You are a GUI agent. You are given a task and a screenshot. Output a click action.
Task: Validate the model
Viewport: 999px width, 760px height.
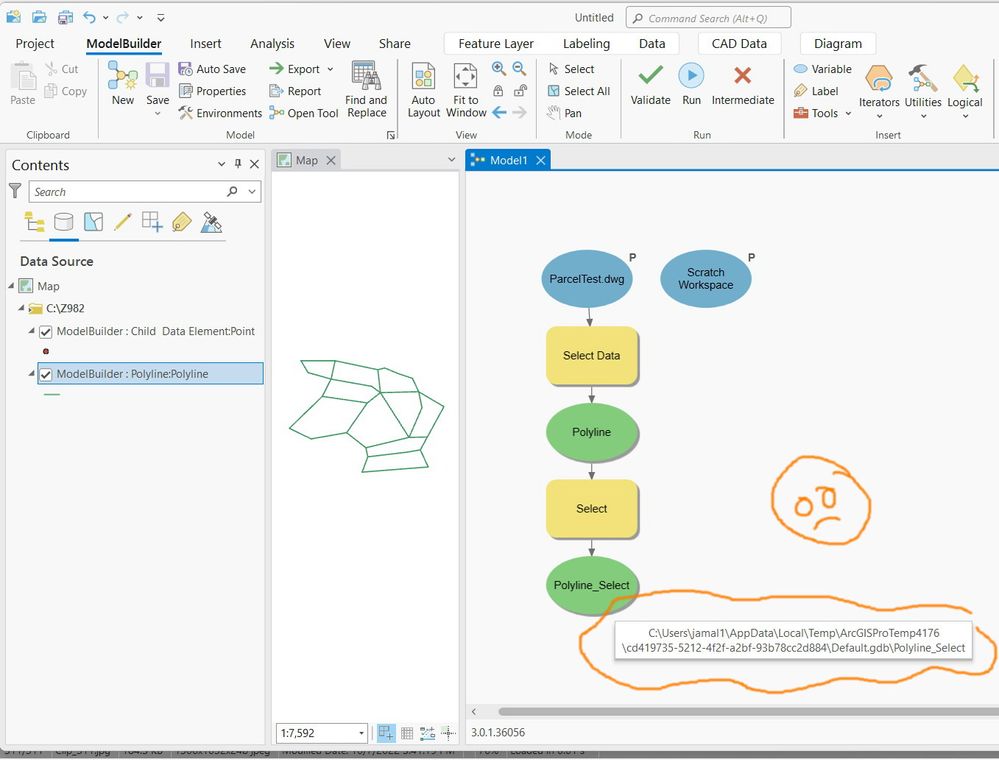(650, 84)
